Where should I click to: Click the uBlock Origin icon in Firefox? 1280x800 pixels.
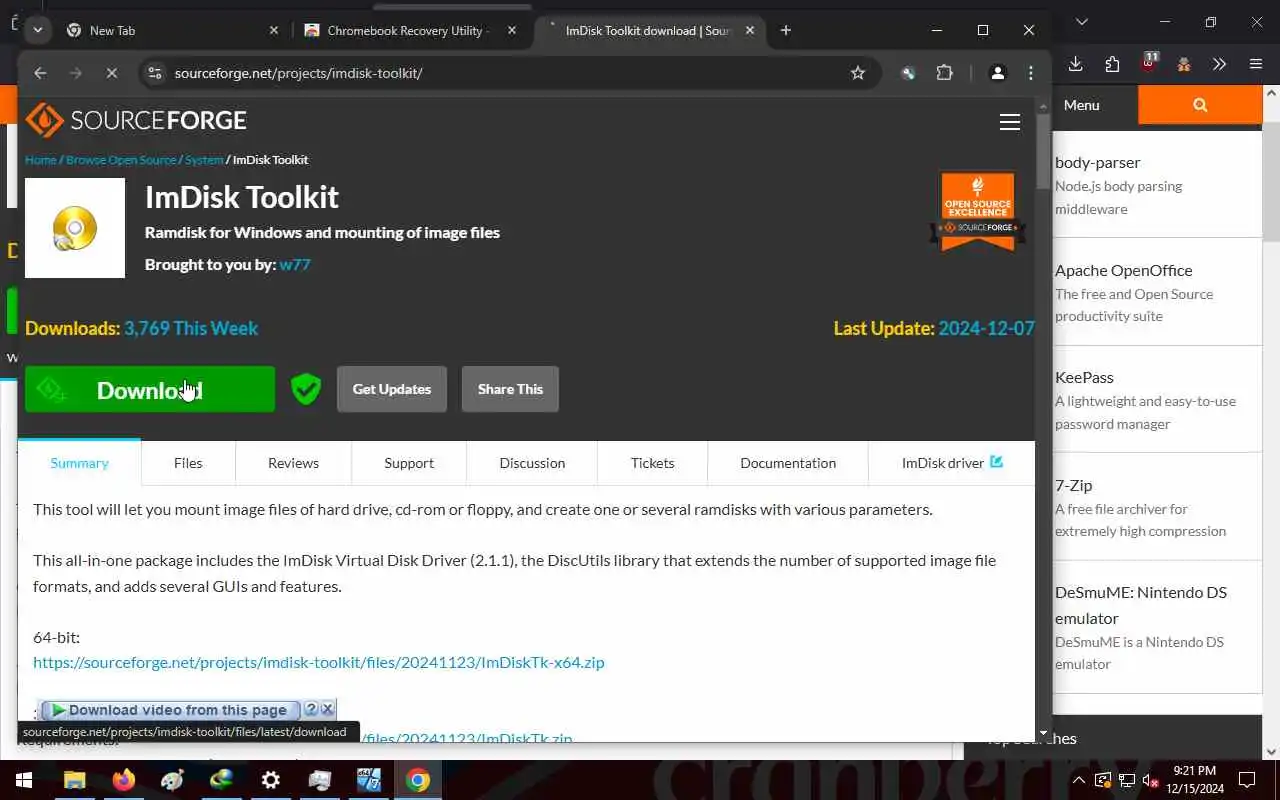point(1149,63)
